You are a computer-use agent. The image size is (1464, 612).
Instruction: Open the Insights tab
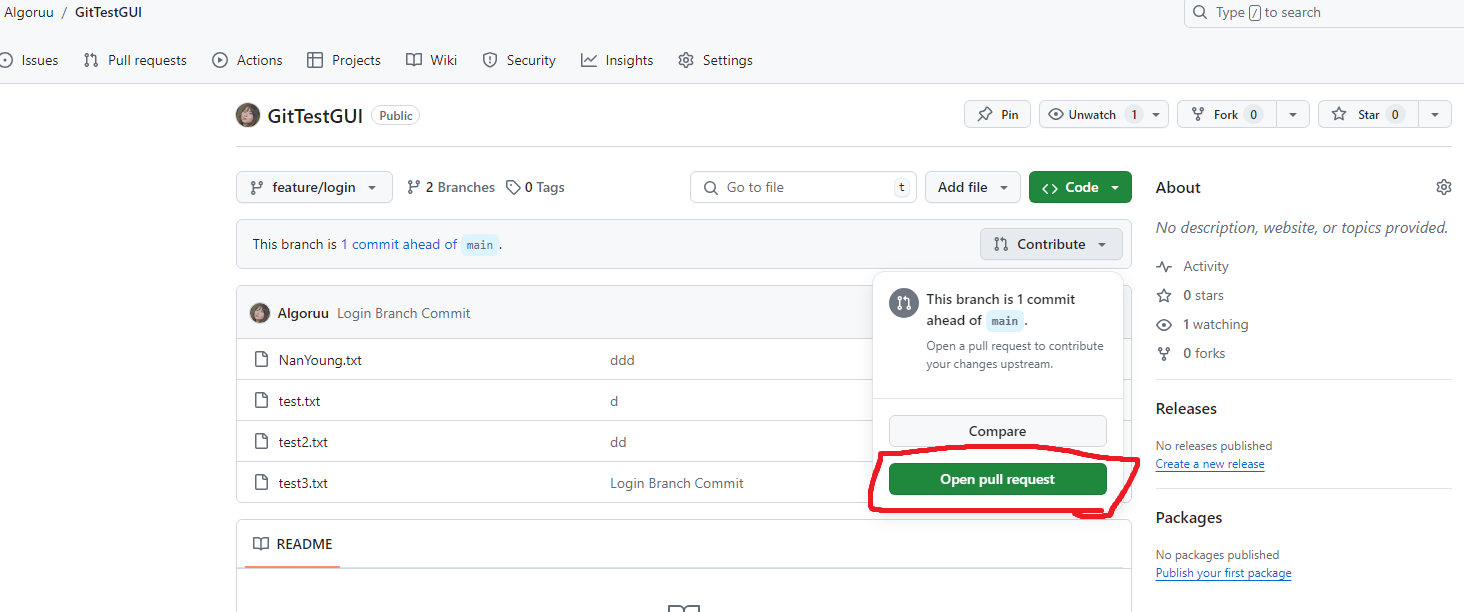coord(617,60)
